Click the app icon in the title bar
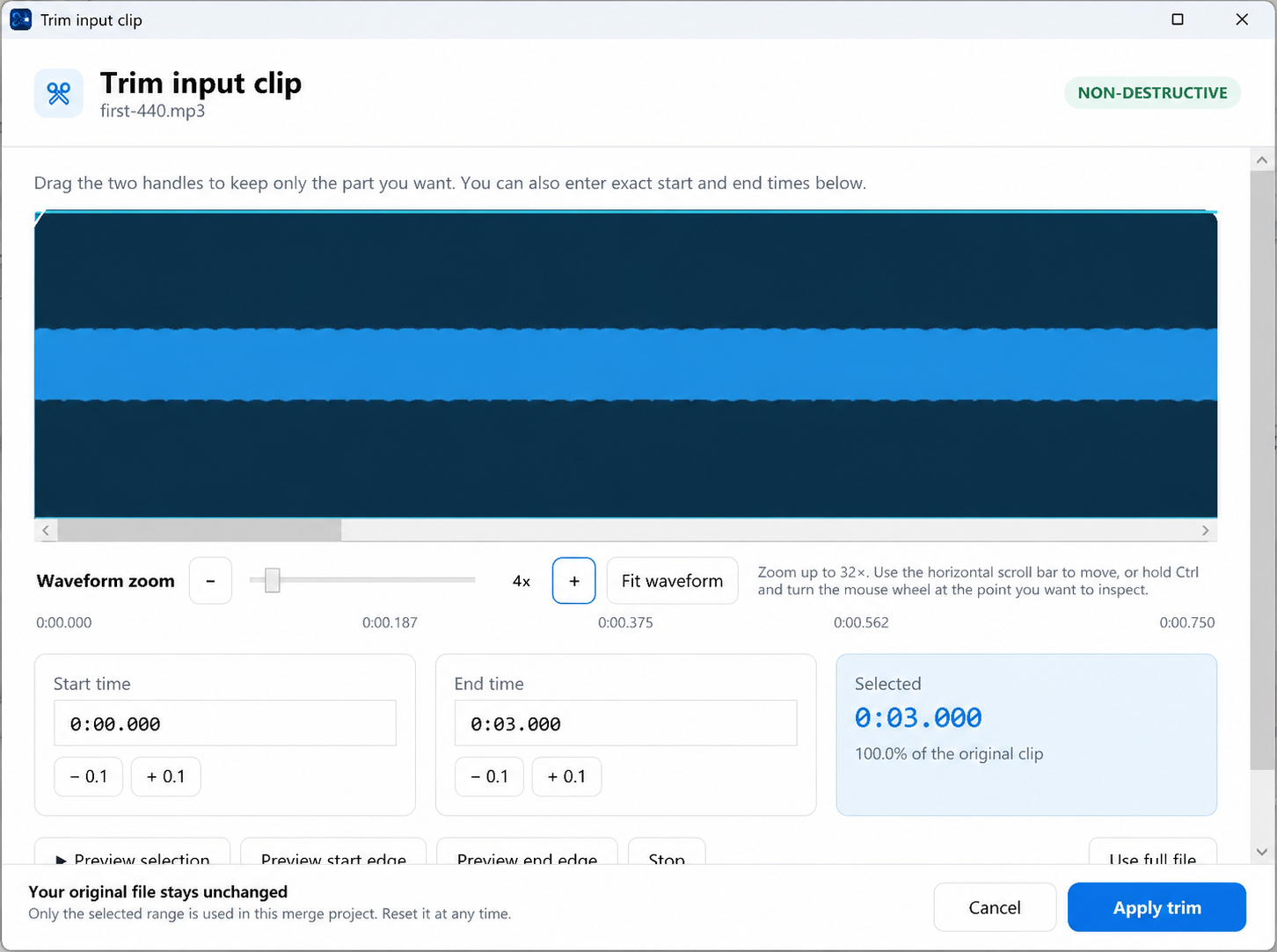 click(x=20, y=19)
